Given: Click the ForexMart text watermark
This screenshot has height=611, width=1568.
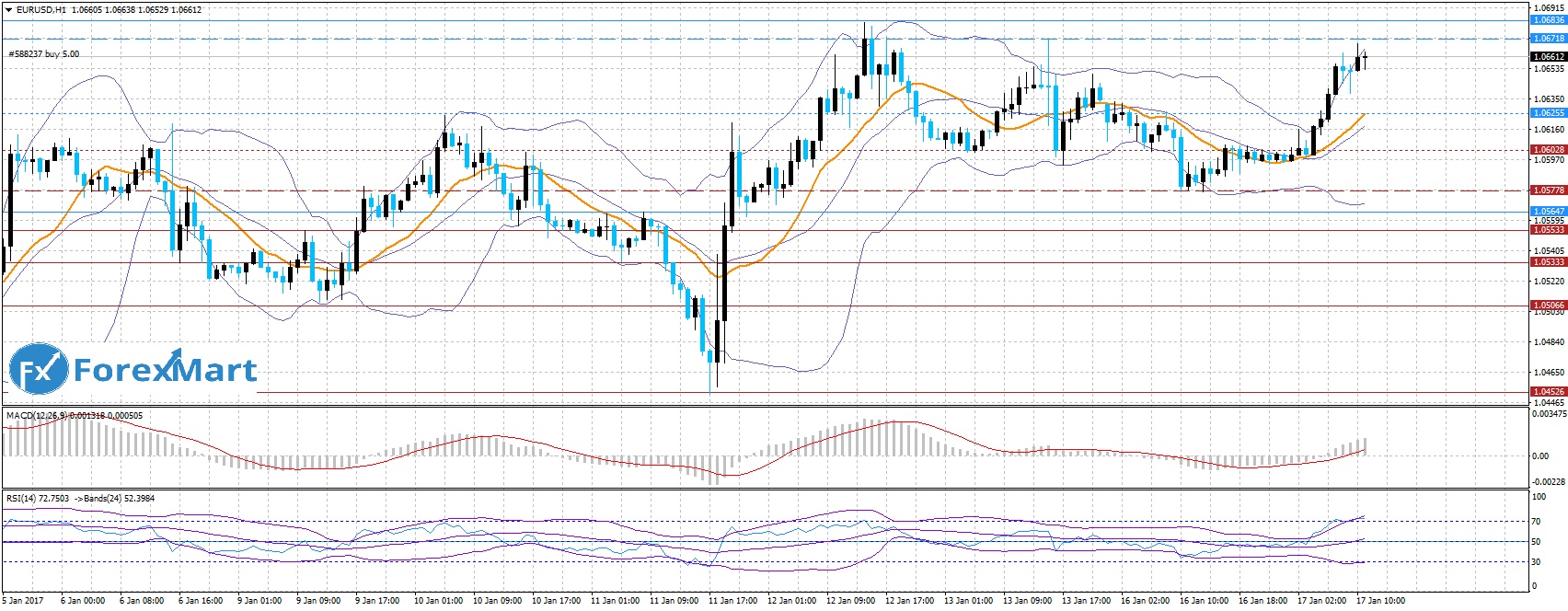Looking at the screenshot, I should click(x=165, y=371).
